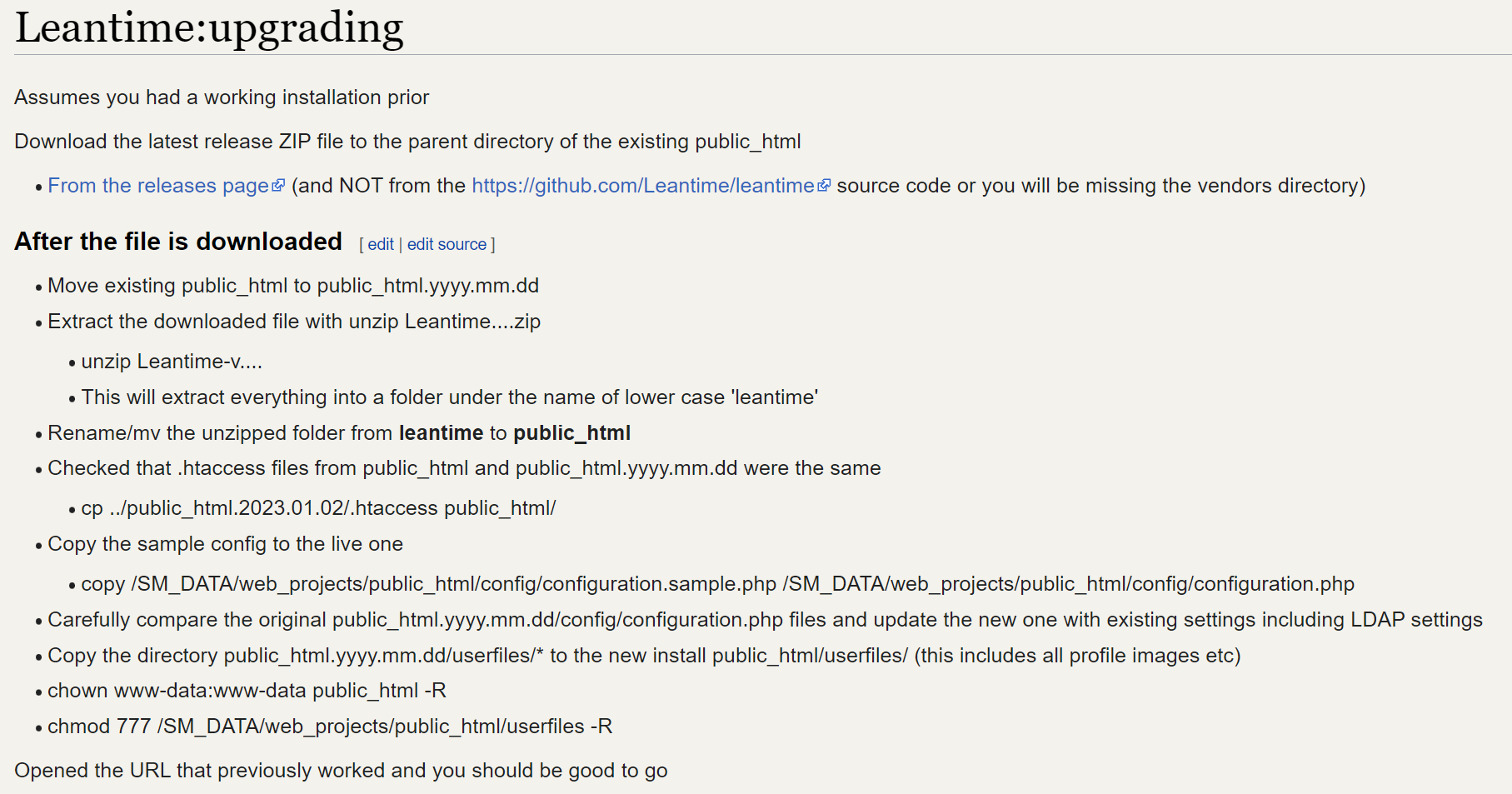The width and height of the screenshot is (1512, 794).
Task: Select the bold leantime text in the rename step
Action: (x=441, y=432)
